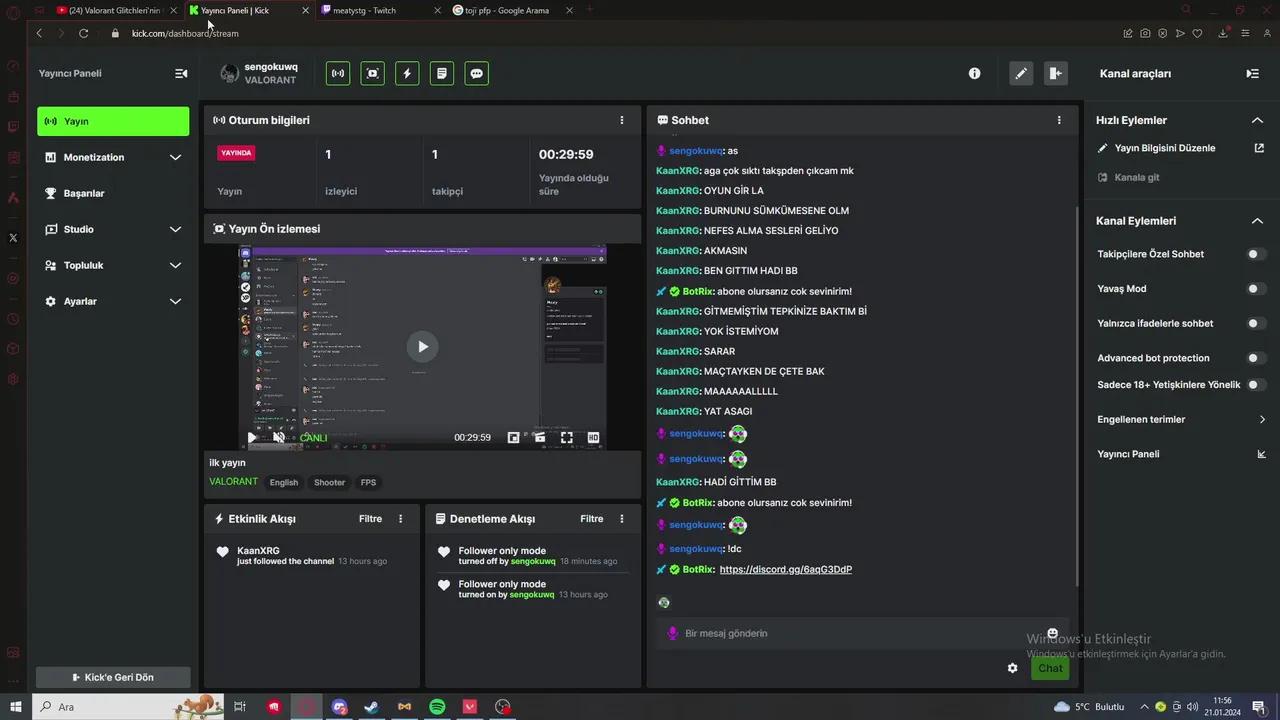Open chat settings gear icon
1280x720 pixels.
[1012, 668]
